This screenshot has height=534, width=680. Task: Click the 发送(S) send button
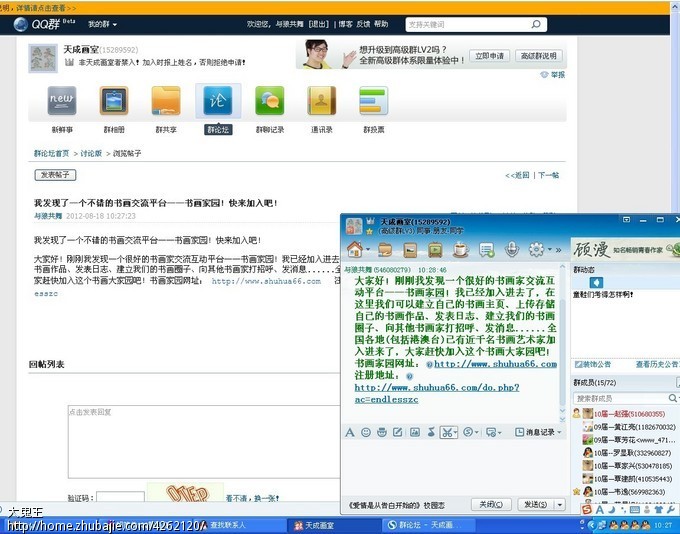point(536,505)
